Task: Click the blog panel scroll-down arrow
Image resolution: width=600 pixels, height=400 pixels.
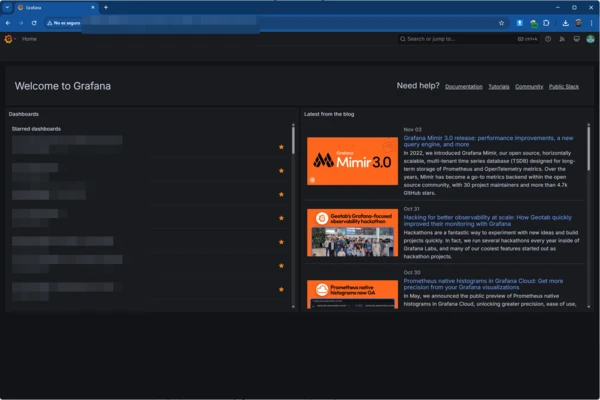Action: pos(589,307)
